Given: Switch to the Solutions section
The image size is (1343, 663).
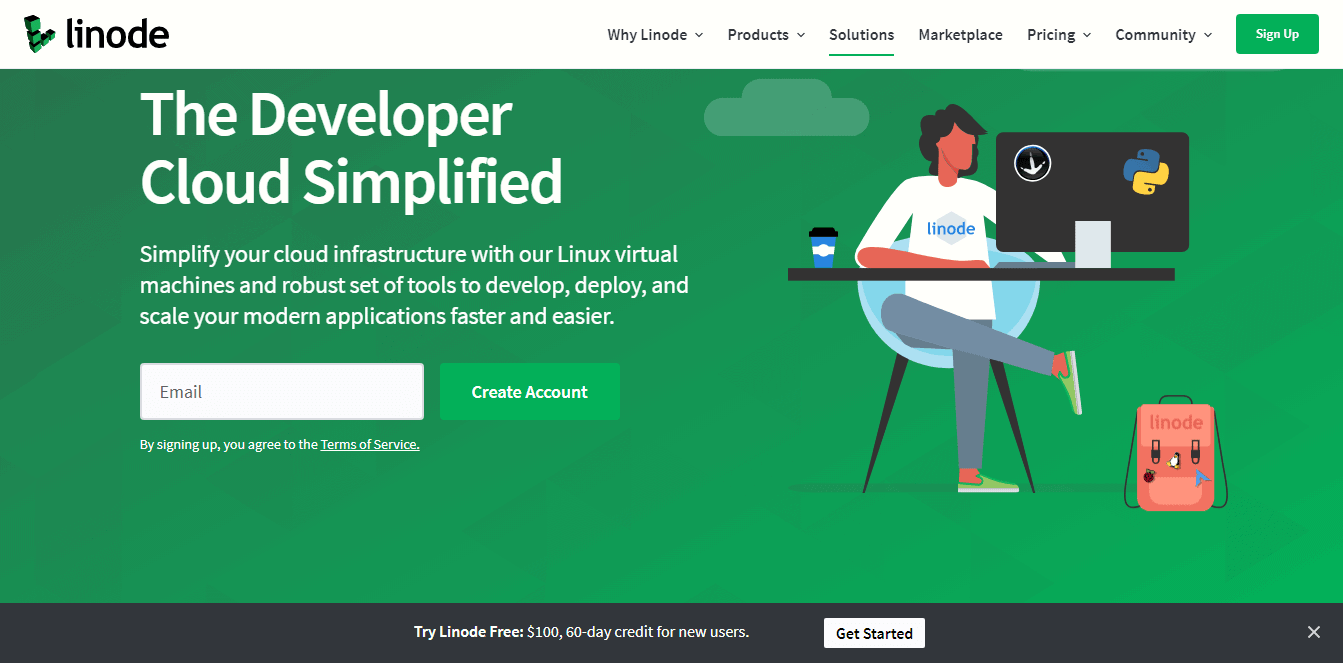Looking at the screenshot, I should click(861, 34).
